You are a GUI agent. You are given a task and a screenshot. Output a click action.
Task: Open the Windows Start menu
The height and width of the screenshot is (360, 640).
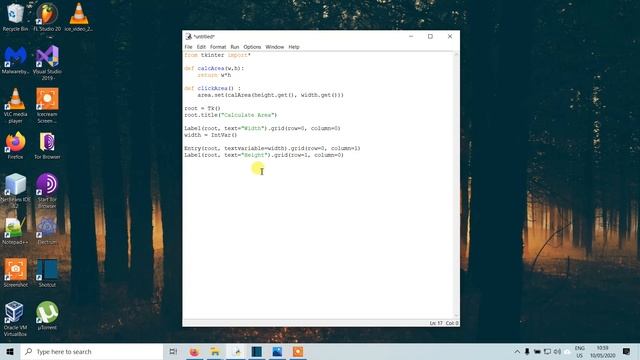point(10,351)
